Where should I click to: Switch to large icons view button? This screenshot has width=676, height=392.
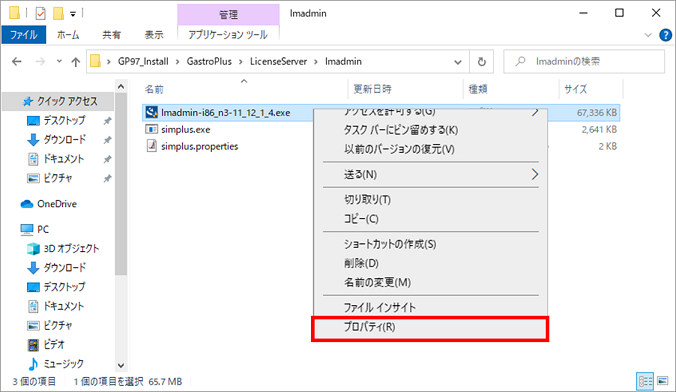coord(663,381)
